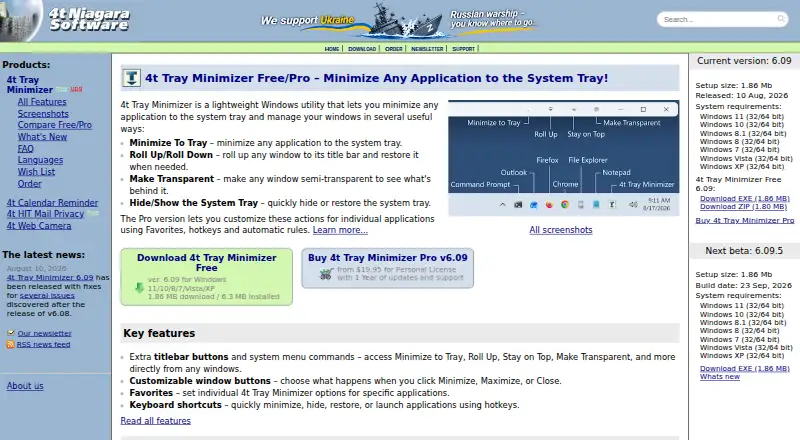Open the Languages sidebar link
The image size is (800, 440).
tap(40, 160)
